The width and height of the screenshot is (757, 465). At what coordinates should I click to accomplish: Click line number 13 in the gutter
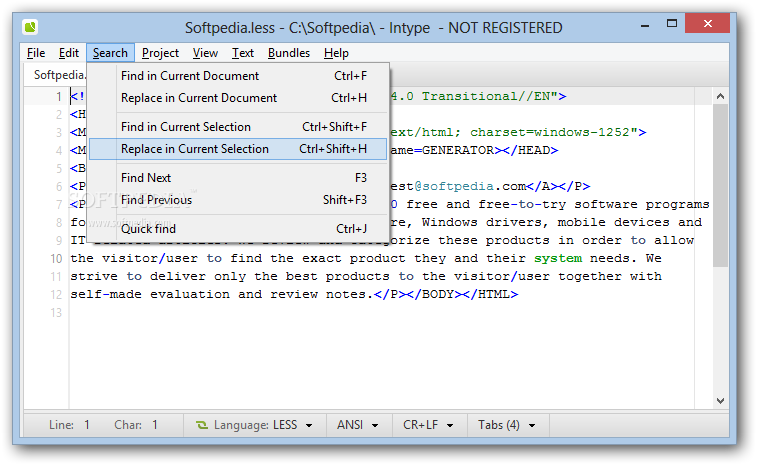click(x=55, y=313)
